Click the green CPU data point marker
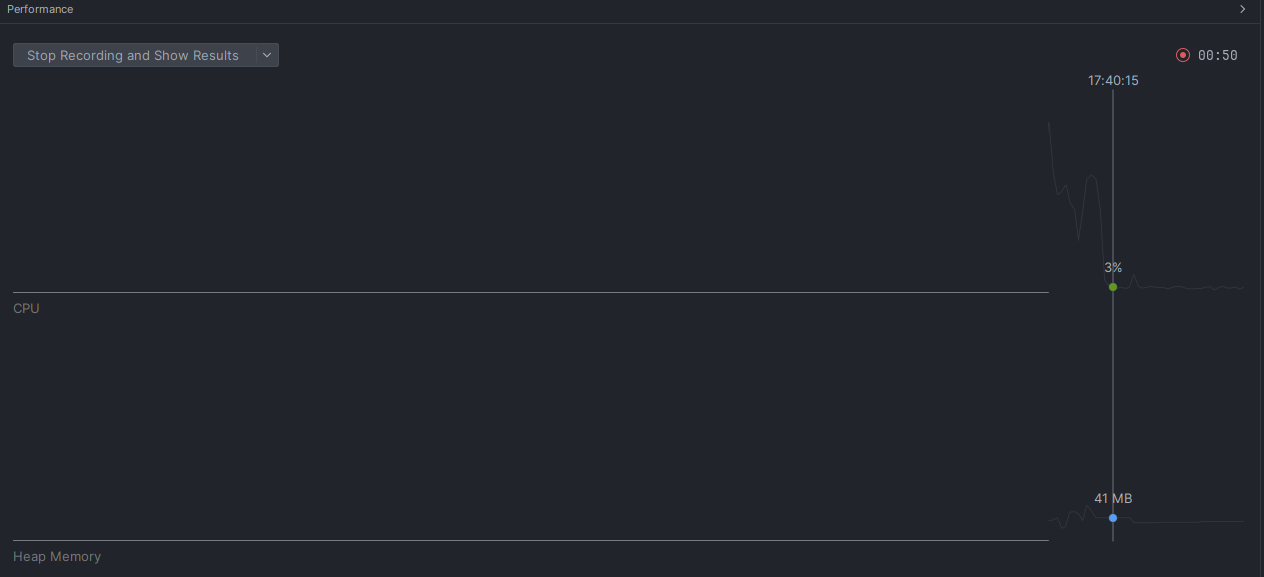 (1113, 287)
